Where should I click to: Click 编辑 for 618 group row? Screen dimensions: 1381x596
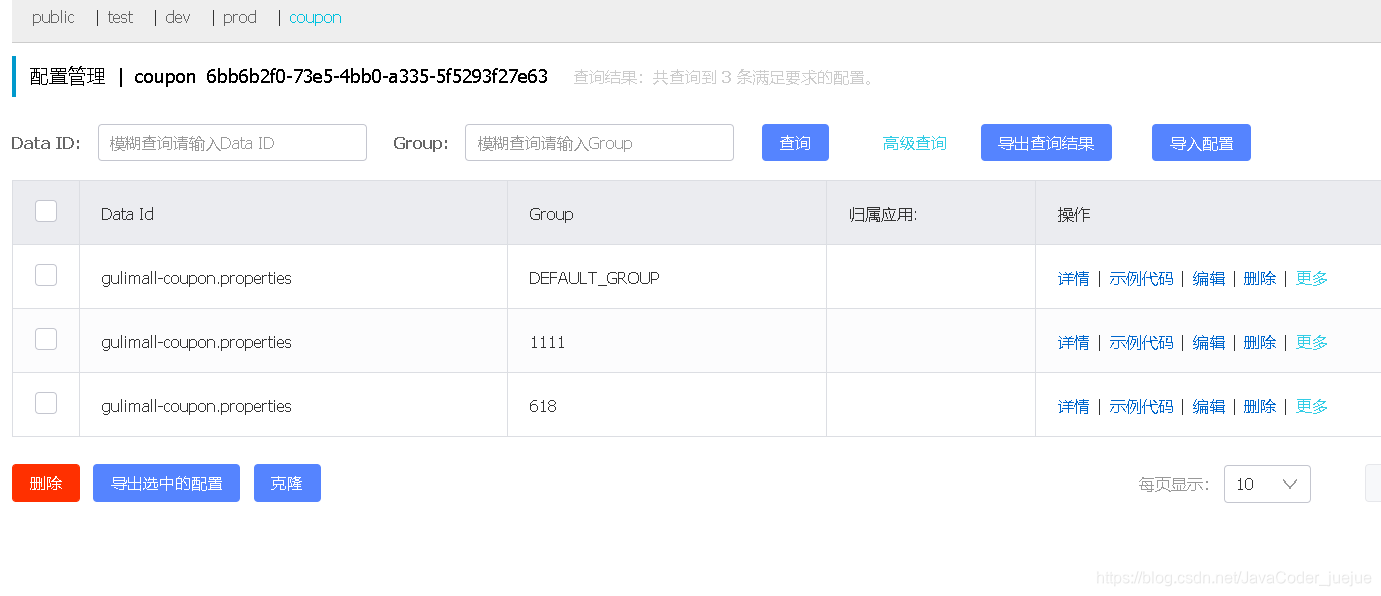(x=1208, y=406)
